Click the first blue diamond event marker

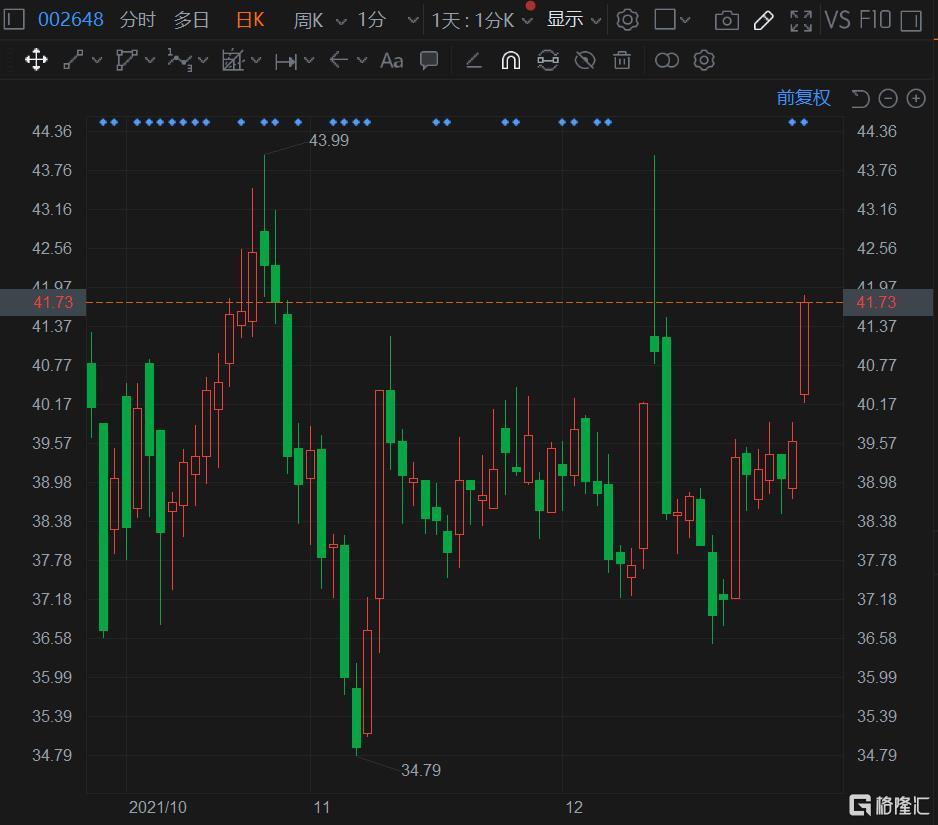coord(103,122)
